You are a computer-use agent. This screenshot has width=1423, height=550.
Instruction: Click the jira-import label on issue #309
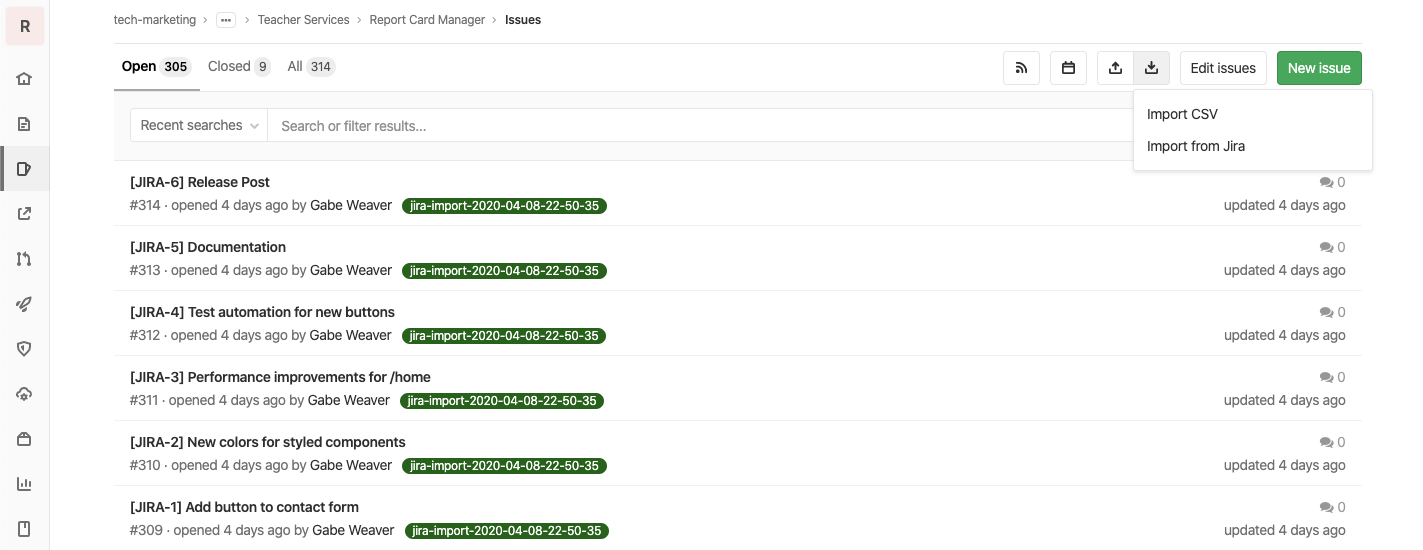[x=507, y=531]
